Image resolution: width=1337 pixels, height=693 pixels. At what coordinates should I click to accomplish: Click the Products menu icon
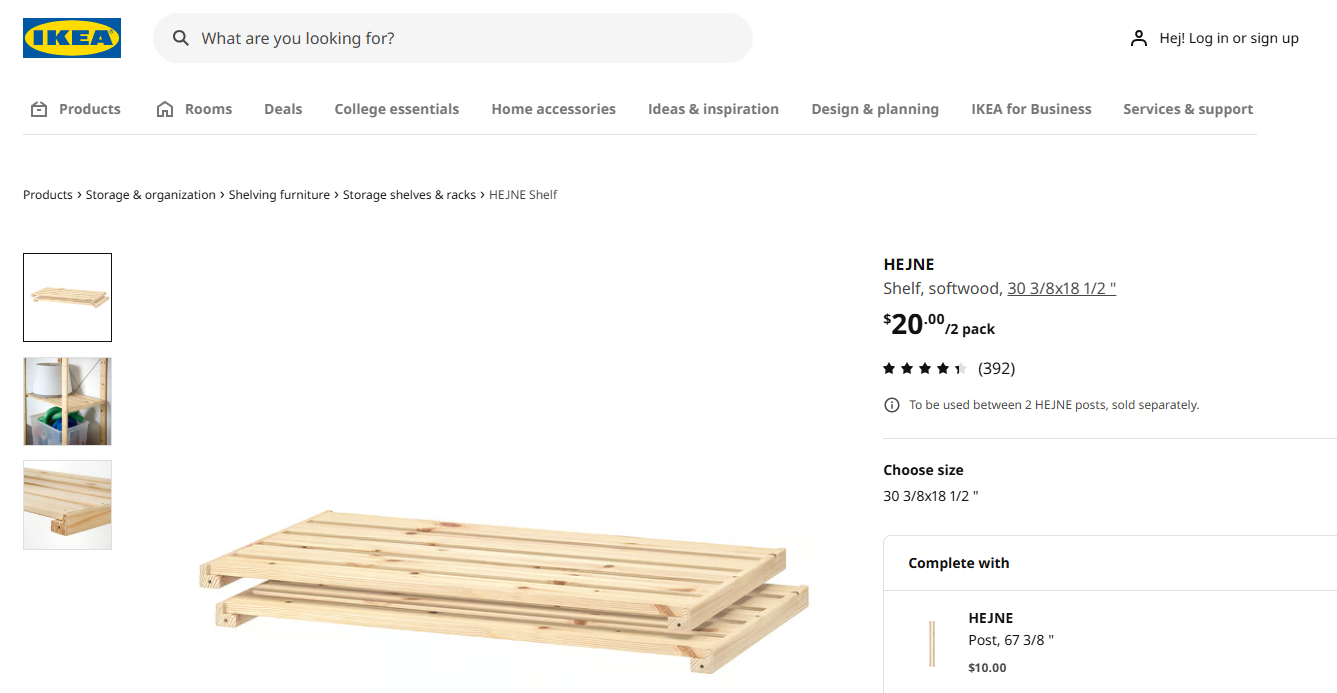[x=39, y=109]
